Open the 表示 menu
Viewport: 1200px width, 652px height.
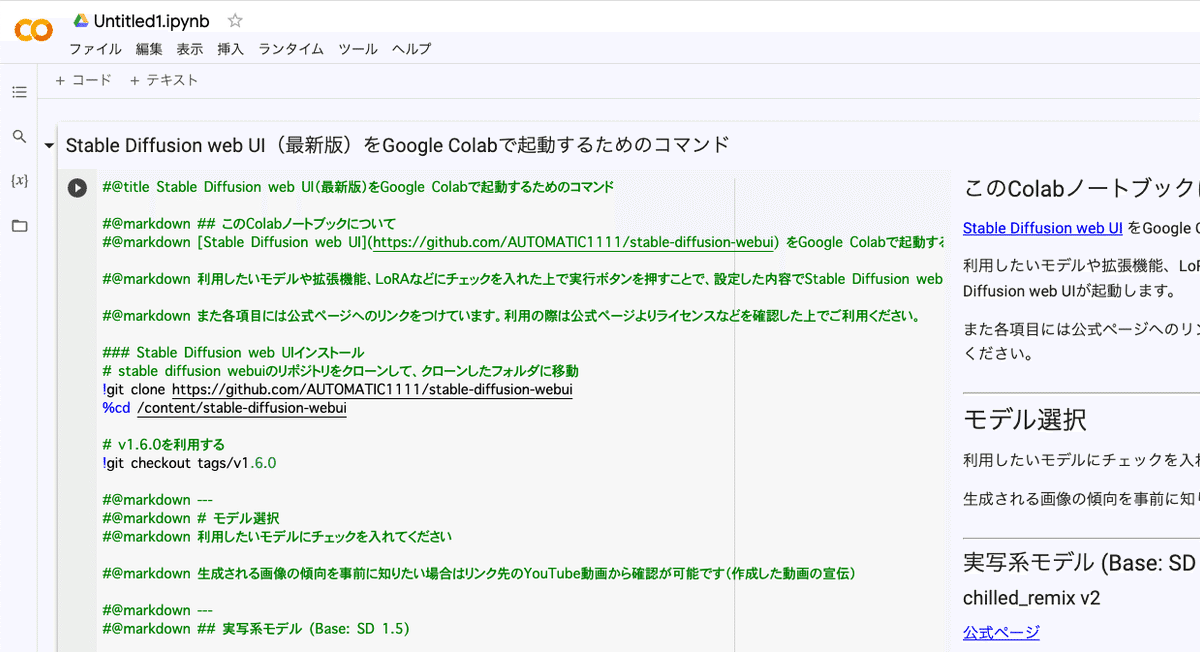(x=190, y=49)
